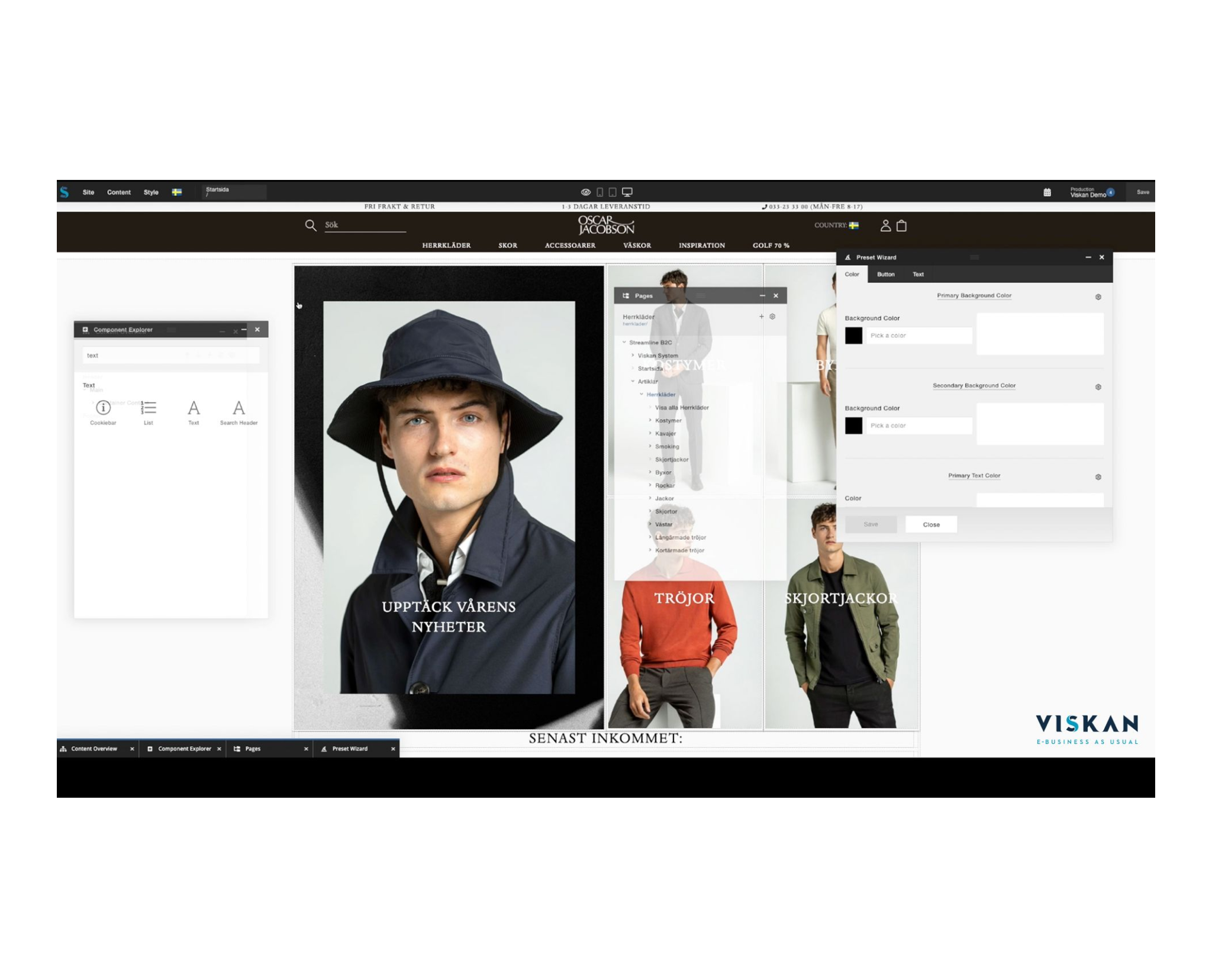Click INSPIRATION in the store navigation
Image resolution: width=1212 pixels, height=980 pixels.
702,246
